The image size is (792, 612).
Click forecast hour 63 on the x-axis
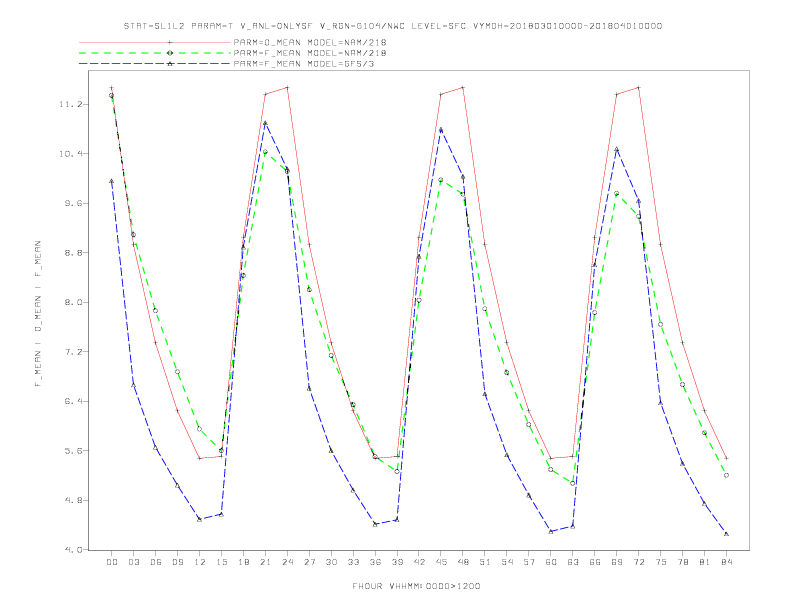(x=573, y=562)
